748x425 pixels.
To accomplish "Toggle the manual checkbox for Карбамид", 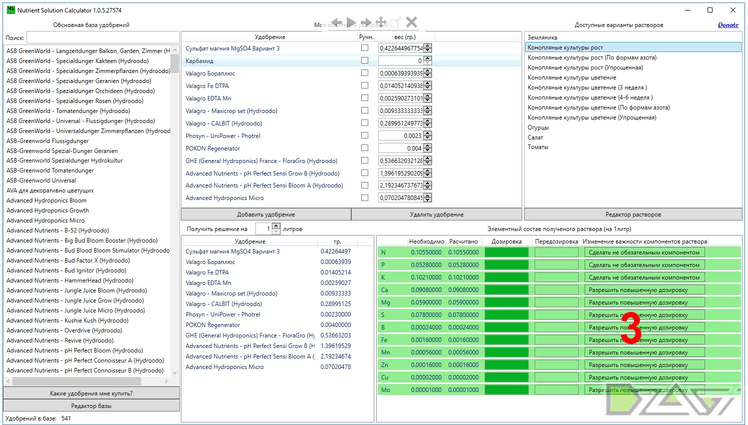I will point(364,60).
